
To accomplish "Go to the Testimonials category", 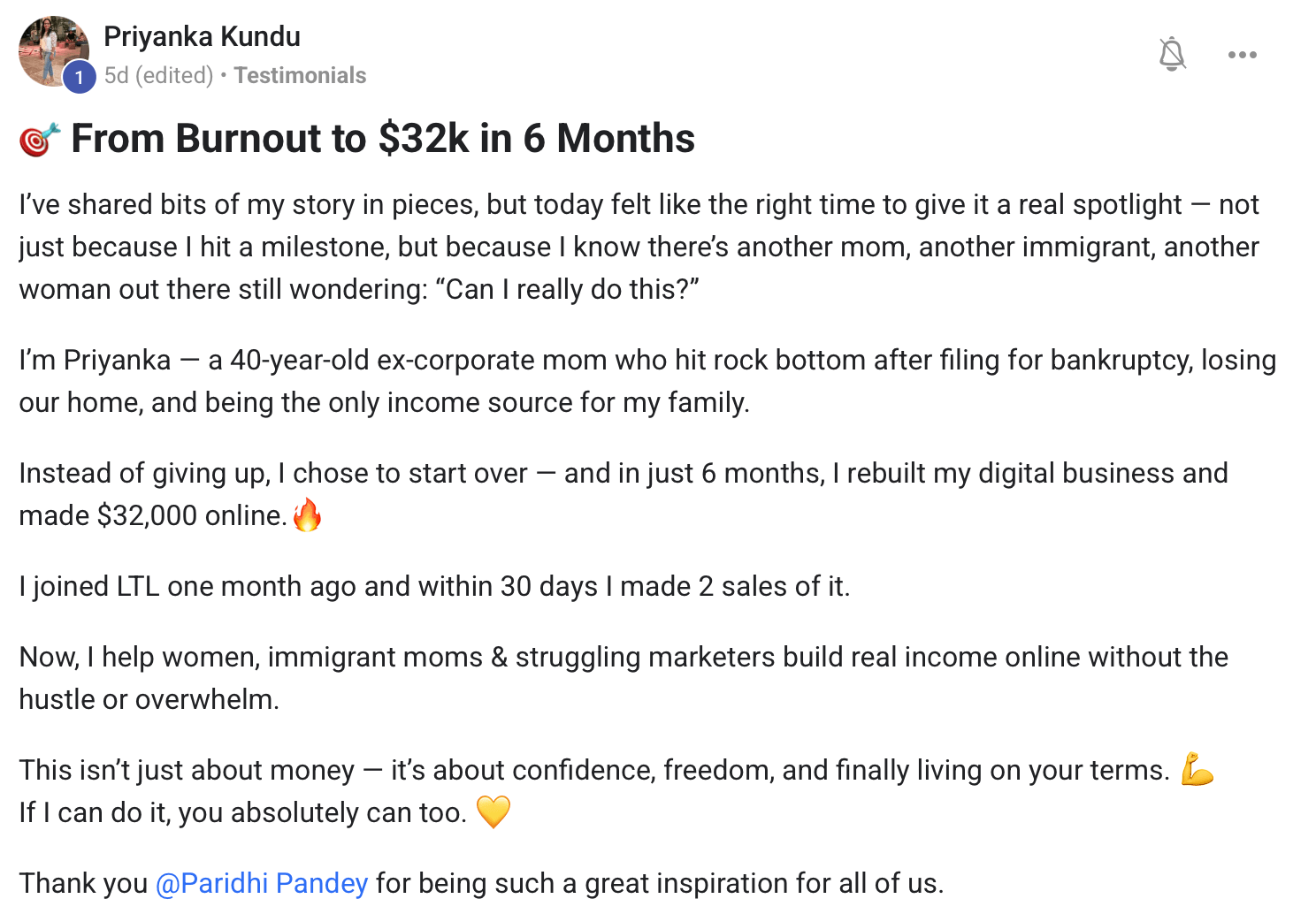I will click(300, 76).
